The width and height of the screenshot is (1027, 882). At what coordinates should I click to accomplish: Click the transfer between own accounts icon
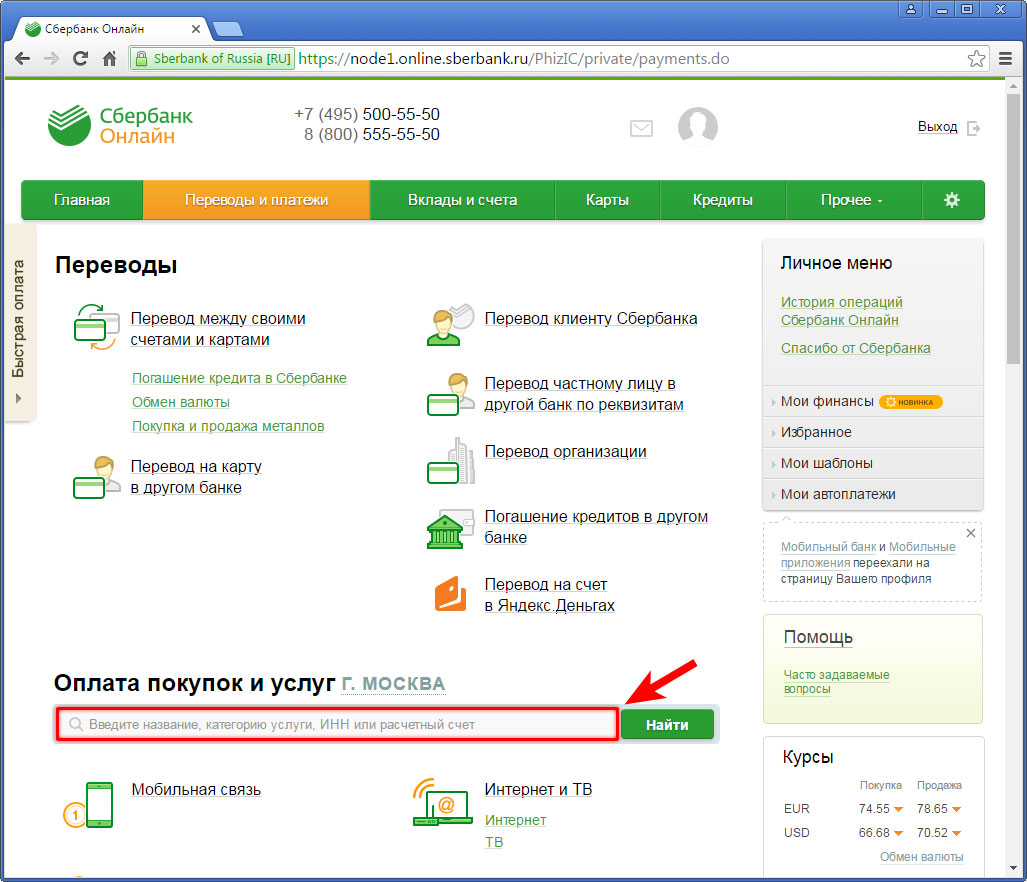click(x=96, y=327)
